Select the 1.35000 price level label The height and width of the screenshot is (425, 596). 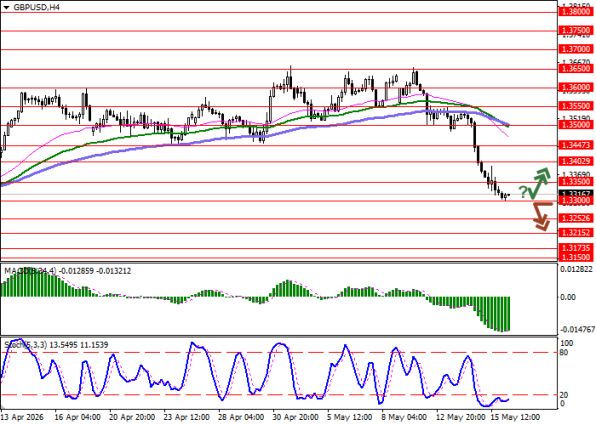576,125
